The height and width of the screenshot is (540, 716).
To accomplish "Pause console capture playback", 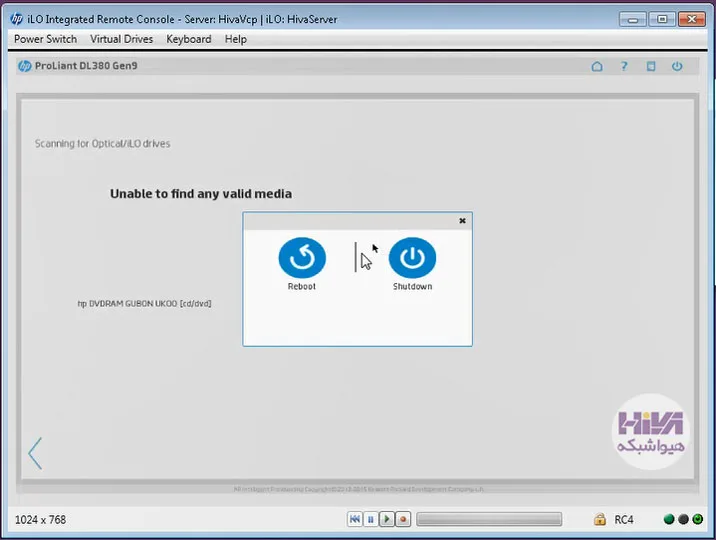I will tap(371, 519).
